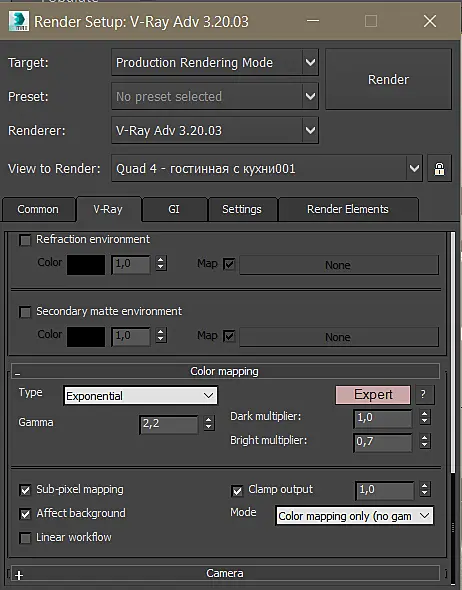Click the Gamma value field
Screen dimensions: 462x590
pos(169,425)
